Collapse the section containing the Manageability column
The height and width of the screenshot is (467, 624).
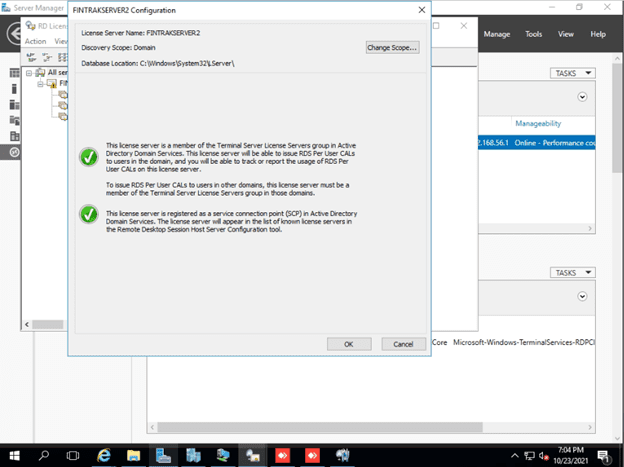coord(582,97)
